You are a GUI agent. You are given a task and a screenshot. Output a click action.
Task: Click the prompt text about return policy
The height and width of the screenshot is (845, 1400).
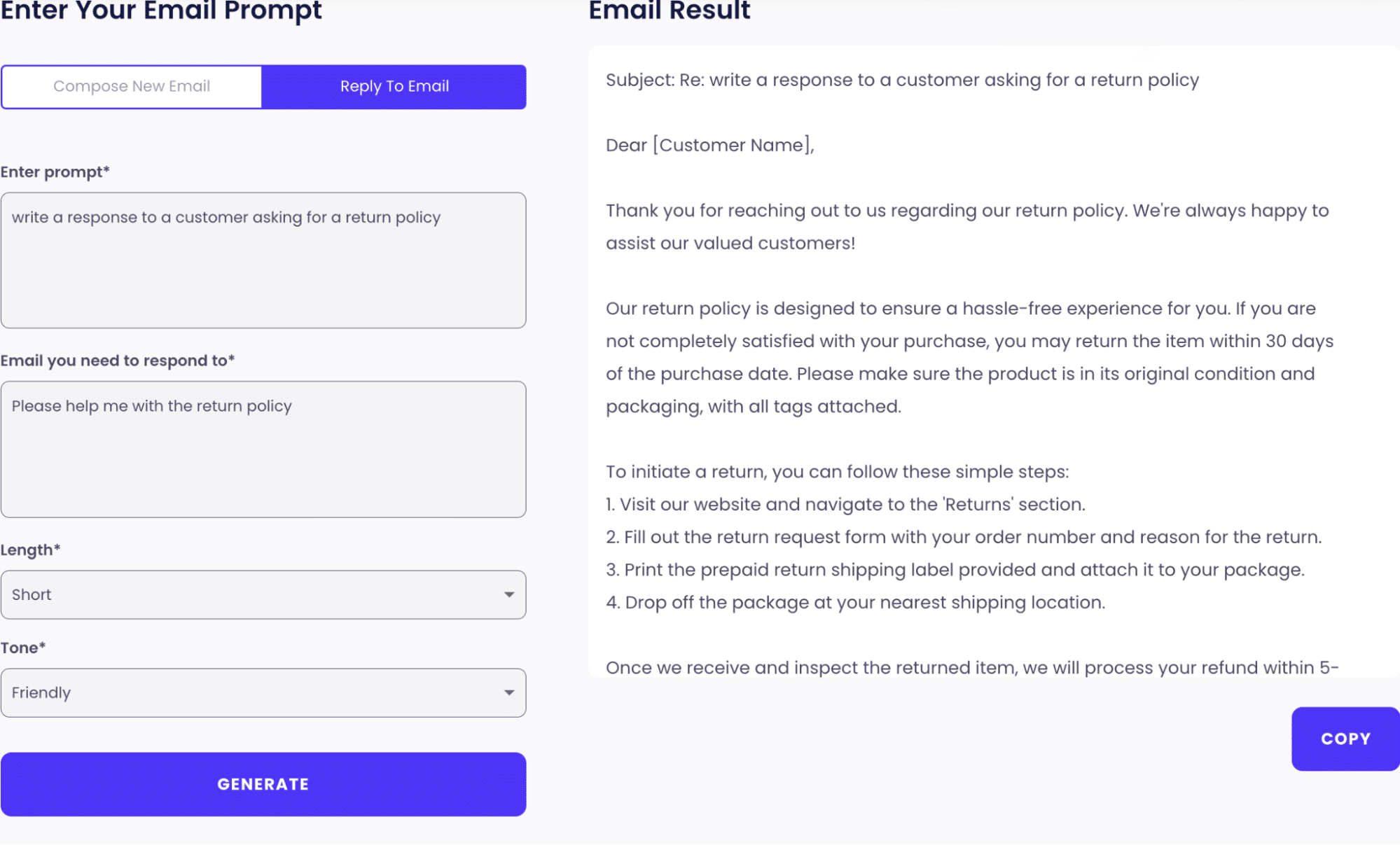(x=226, y=217)
